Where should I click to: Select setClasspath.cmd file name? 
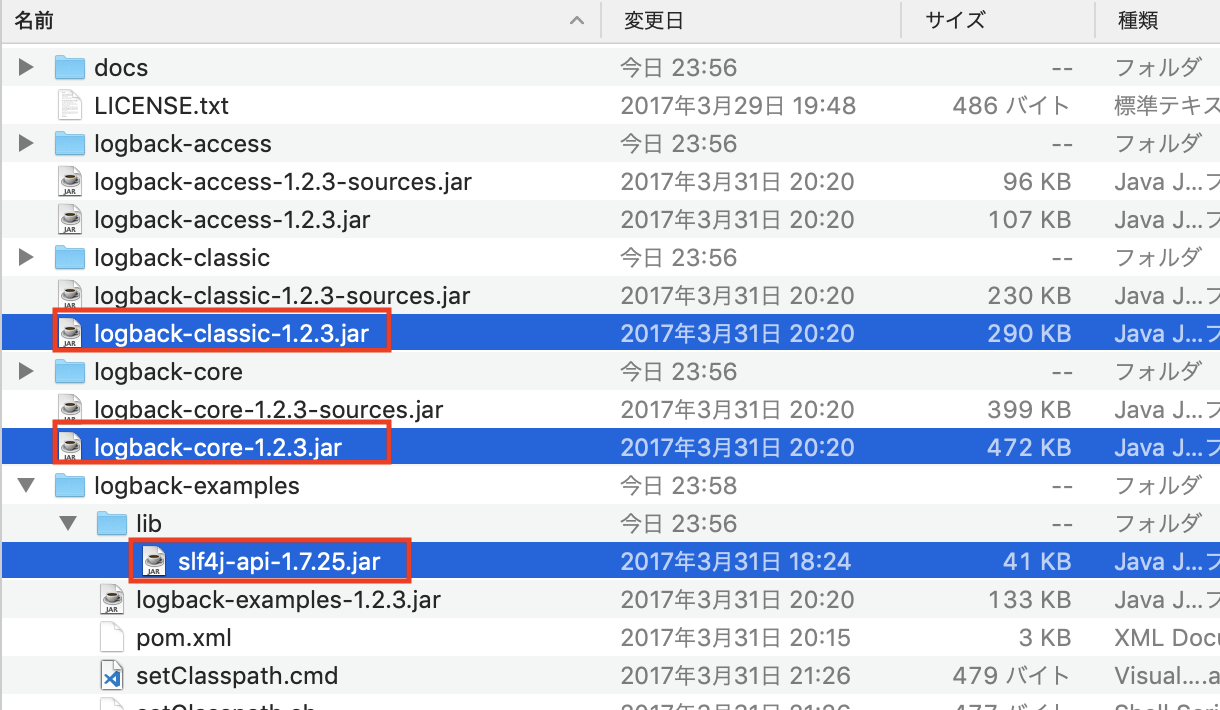[237, 676]
